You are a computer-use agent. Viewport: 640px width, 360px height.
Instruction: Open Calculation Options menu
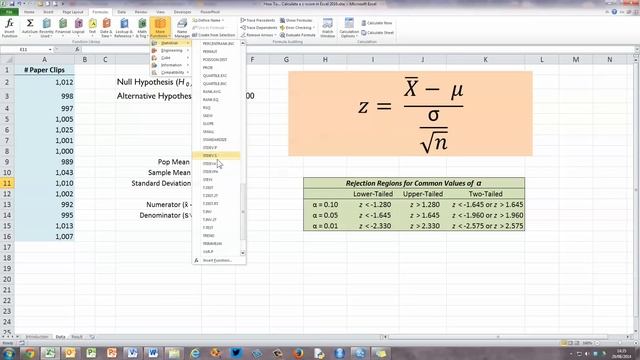(349, 28)
